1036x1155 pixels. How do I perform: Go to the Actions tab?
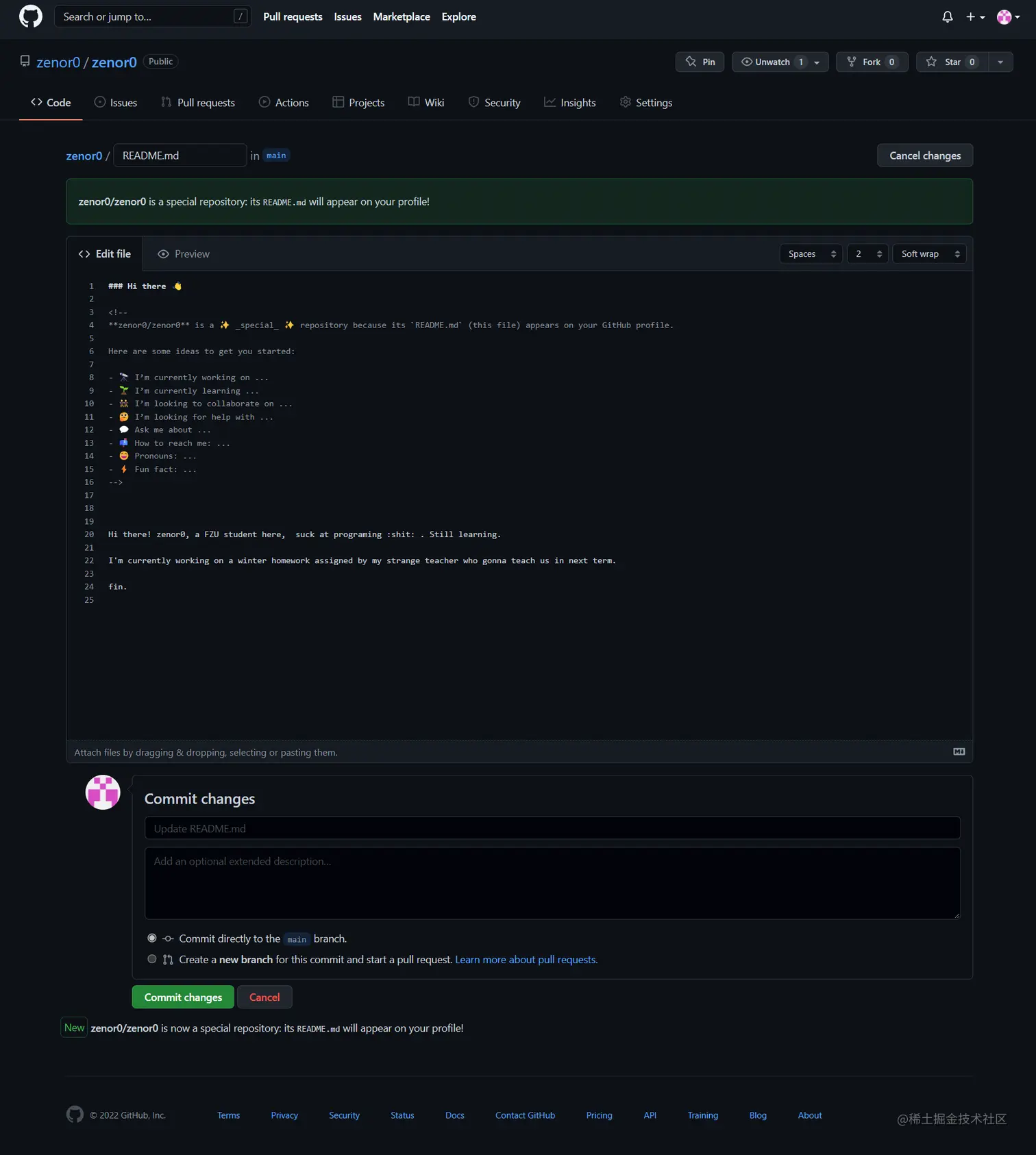(284, 102)
